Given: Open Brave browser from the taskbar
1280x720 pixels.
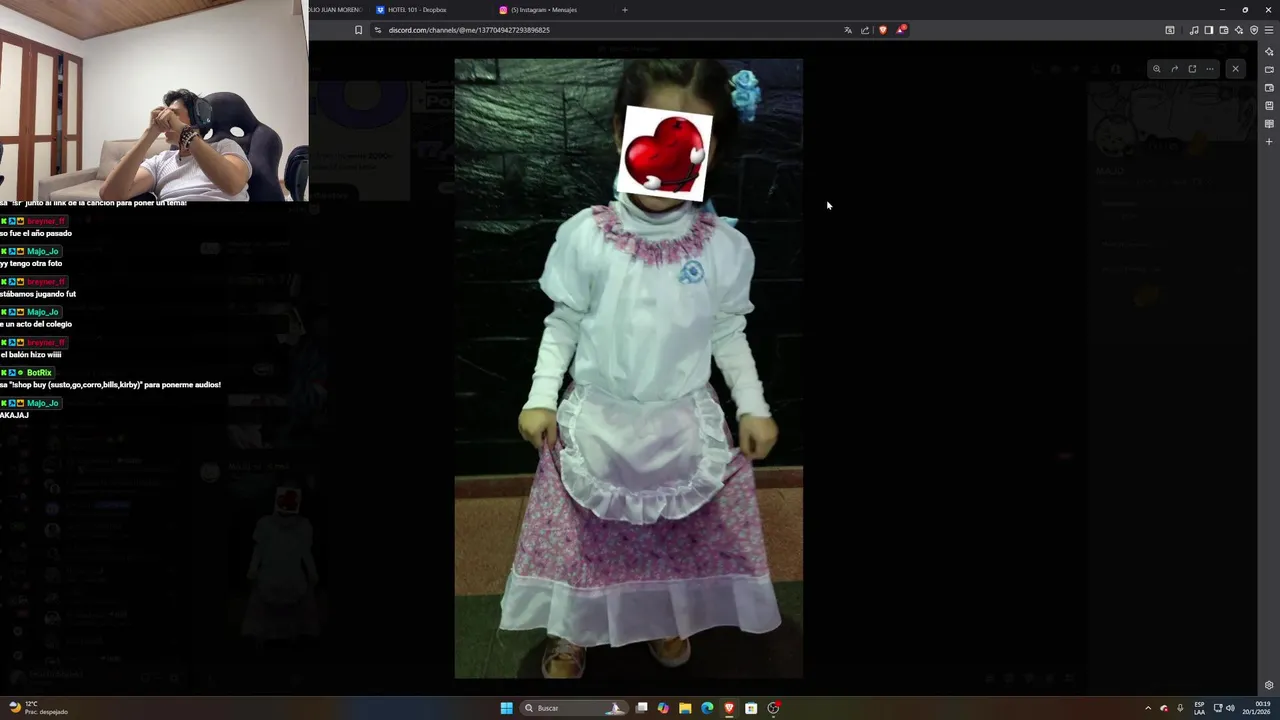Looking at the screenshot, I should tap(729, 708).
